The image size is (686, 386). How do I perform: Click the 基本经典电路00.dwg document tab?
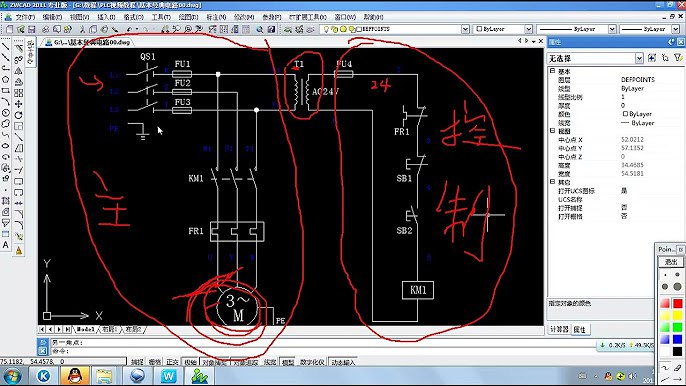tap(88, 42)
